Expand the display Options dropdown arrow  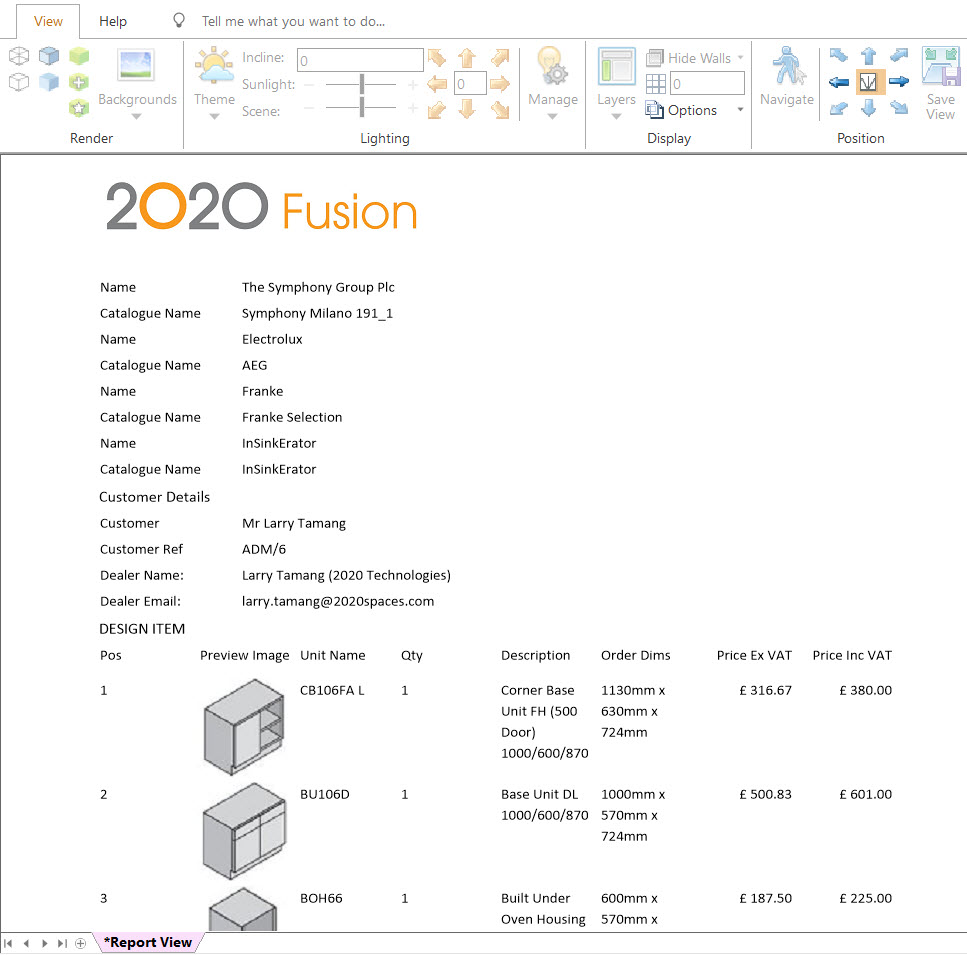[740, 110]
